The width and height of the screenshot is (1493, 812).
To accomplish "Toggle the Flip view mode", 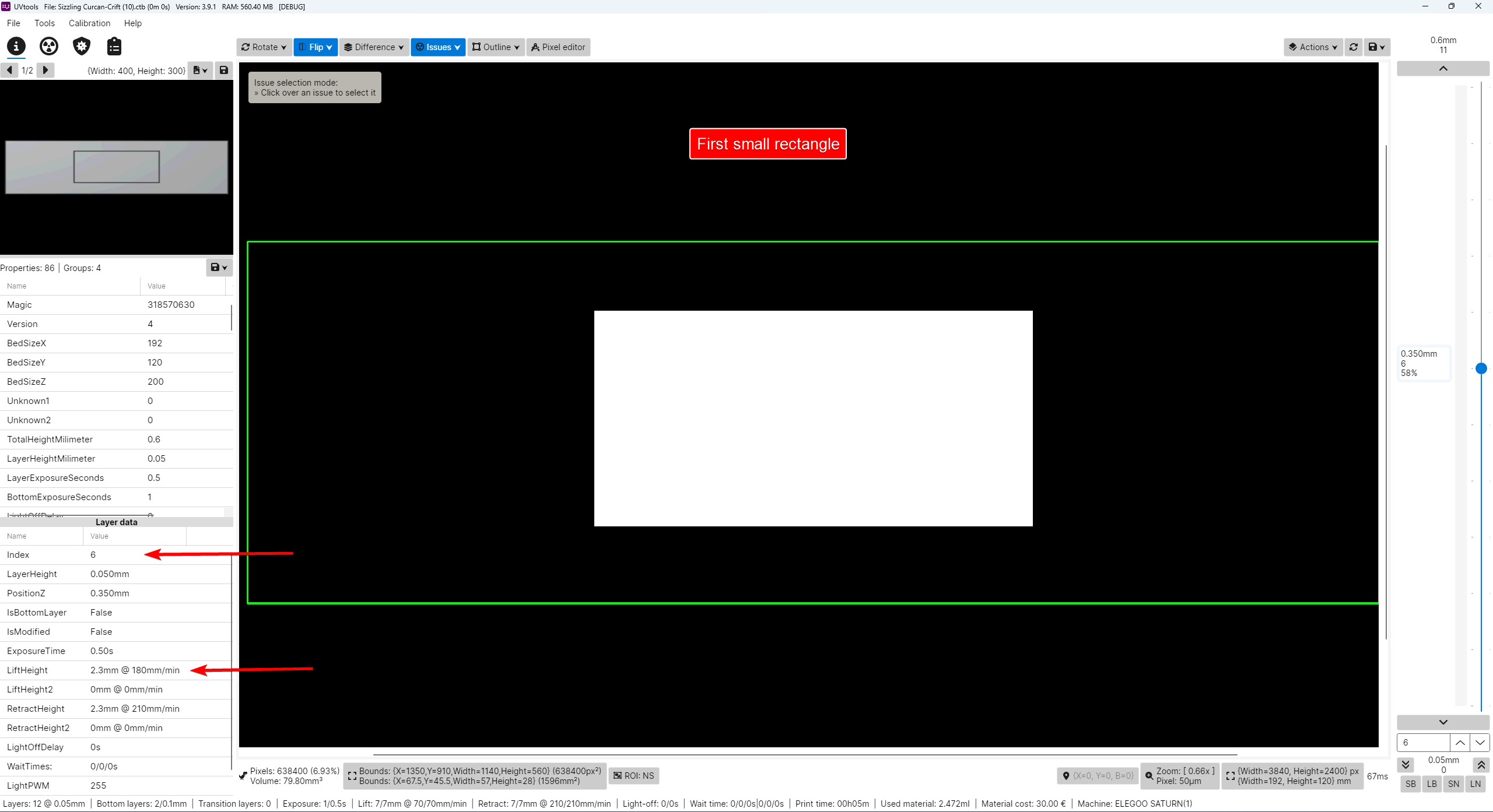I will (315, 47).
